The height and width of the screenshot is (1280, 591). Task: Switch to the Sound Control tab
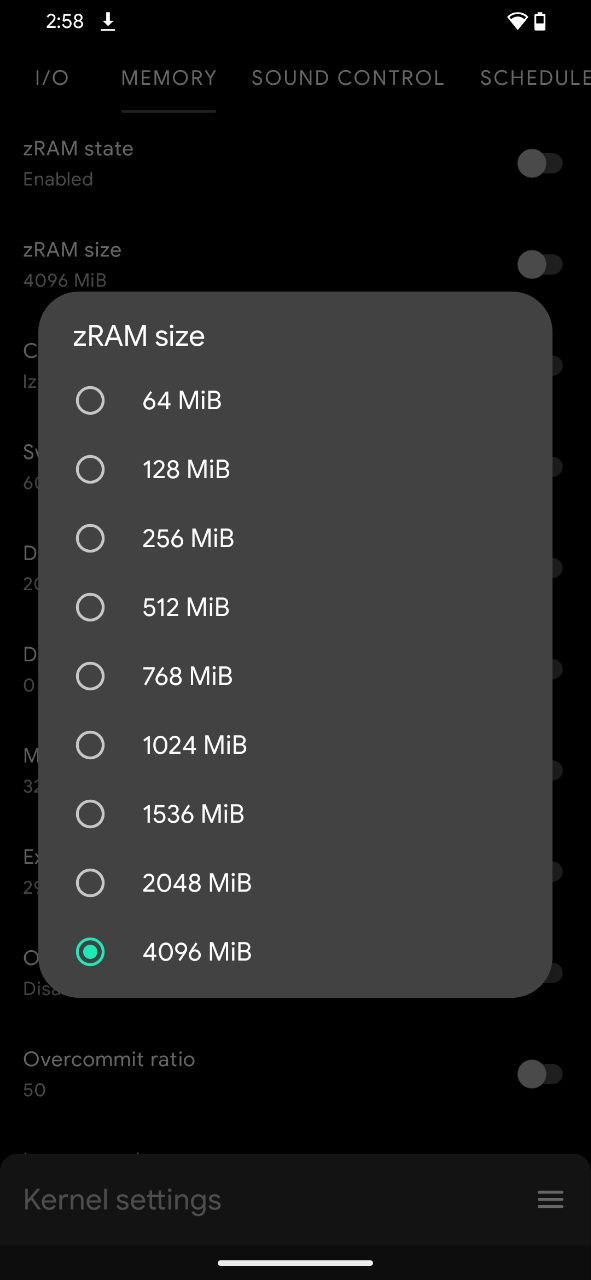pyautogui.click(x=348, y=78)
